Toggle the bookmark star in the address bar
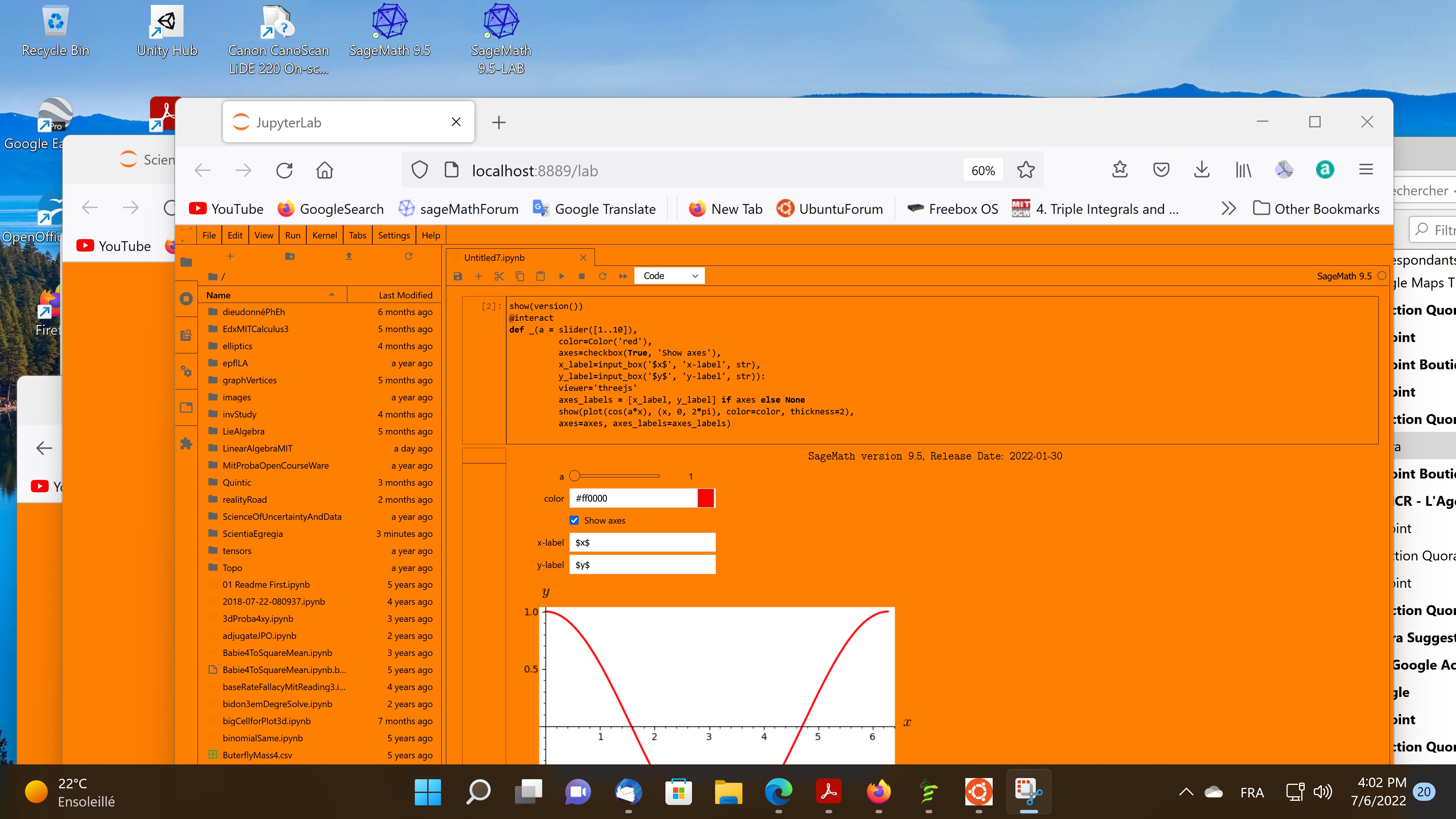Screen dimensions: 1456x819 click(1025, 170)
